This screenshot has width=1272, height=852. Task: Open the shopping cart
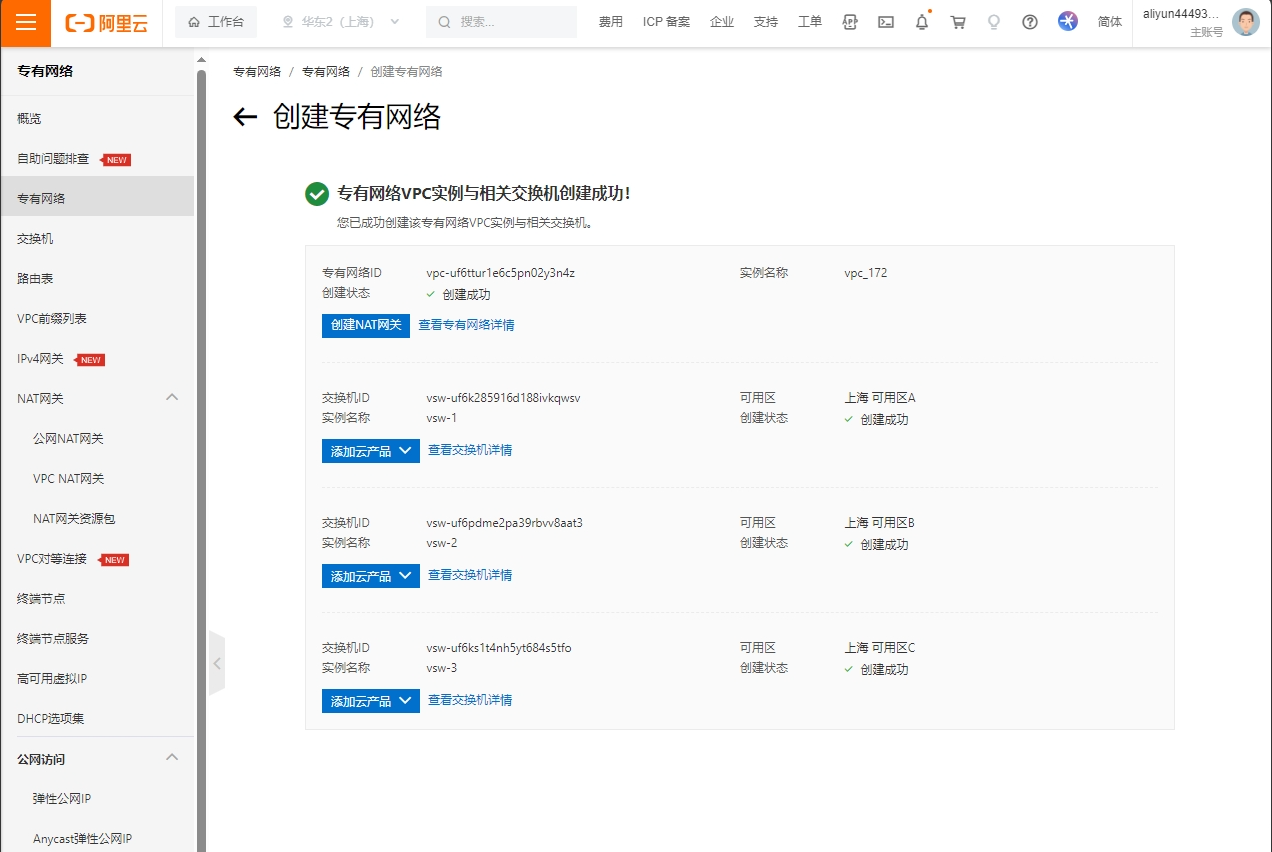click(958, 22)
